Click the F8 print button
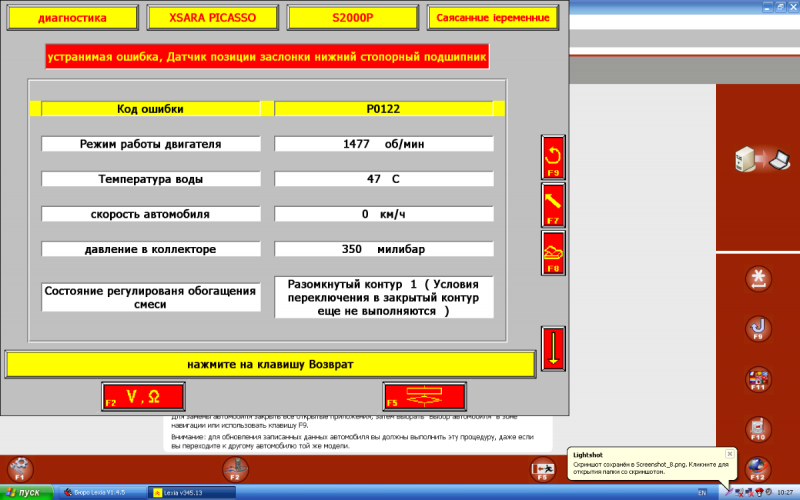Screen dimensions: 800x500 coord(553,253)
